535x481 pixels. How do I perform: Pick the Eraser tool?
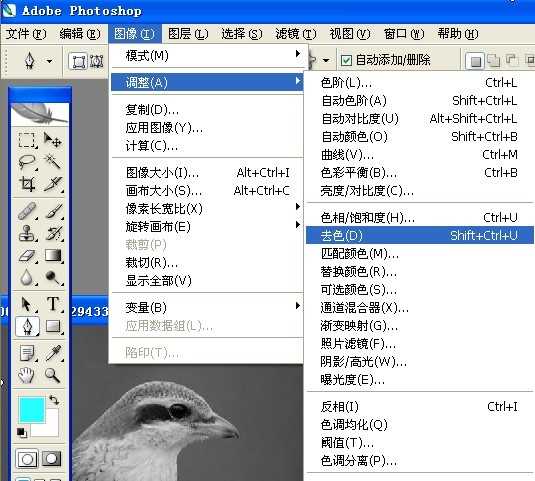pos(27,256)
